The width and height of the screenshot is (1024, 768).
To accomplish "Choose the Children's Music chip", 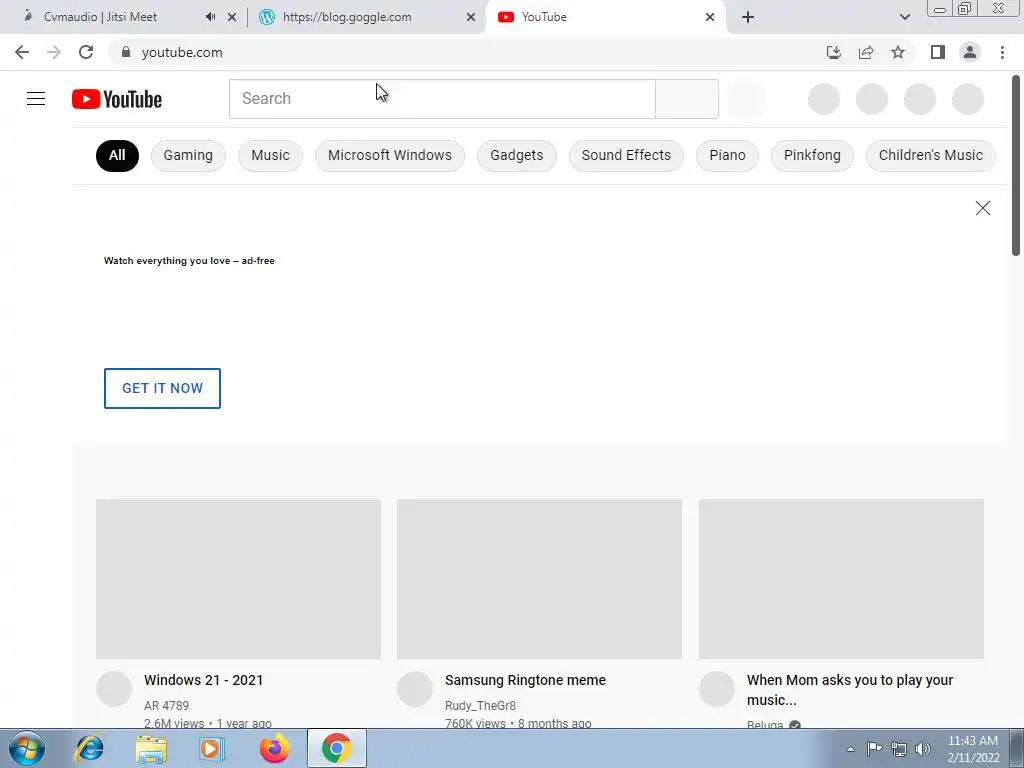I will point(931,155).
